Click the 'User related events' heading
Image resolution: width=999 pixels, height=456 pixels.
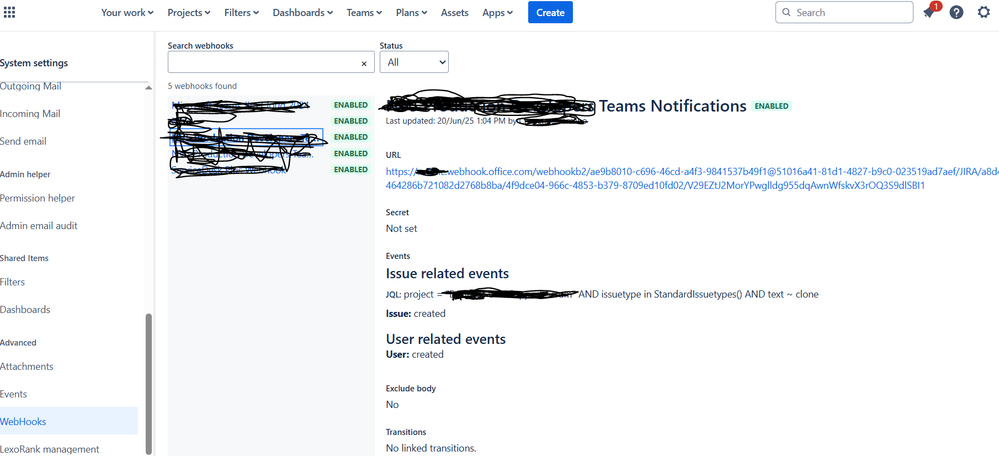445,338
